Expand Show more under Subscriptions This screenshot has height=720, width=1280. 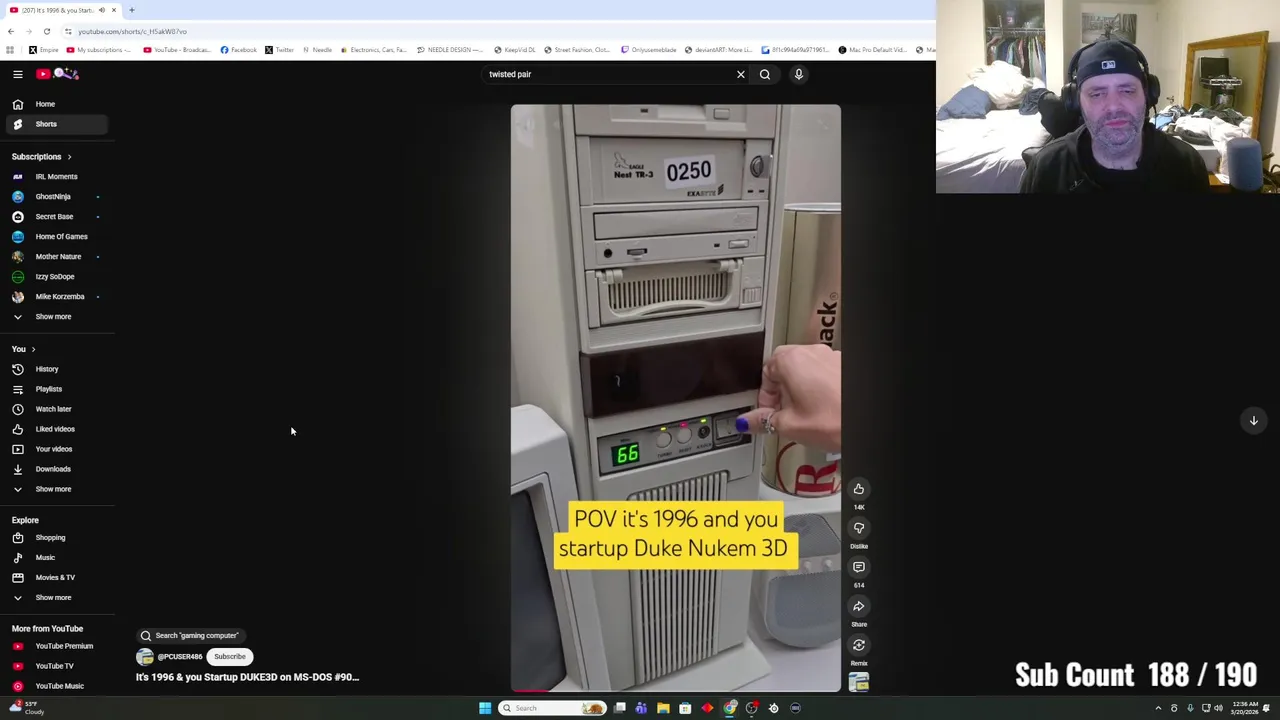tap(57, 317)
